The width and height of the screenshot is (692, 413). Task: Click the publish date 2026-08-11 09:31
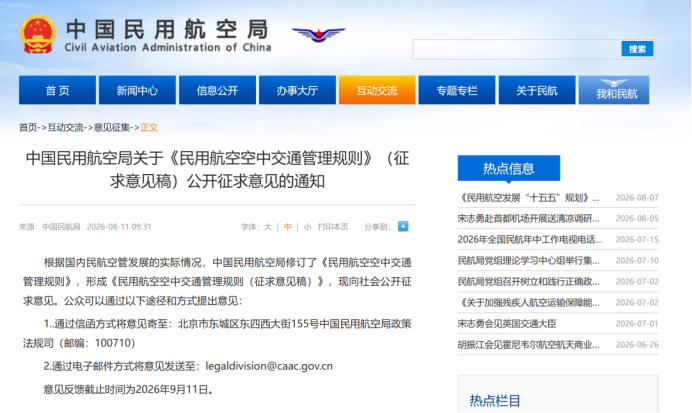pyautogui.click(x=119, y=227)
